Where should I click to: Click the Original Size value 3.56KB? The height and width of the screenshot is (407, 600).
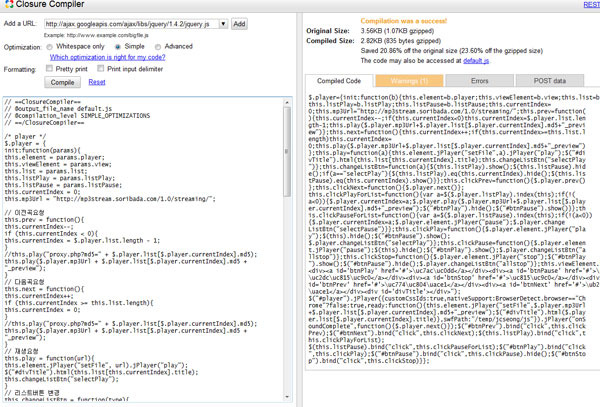pos(371,31)
